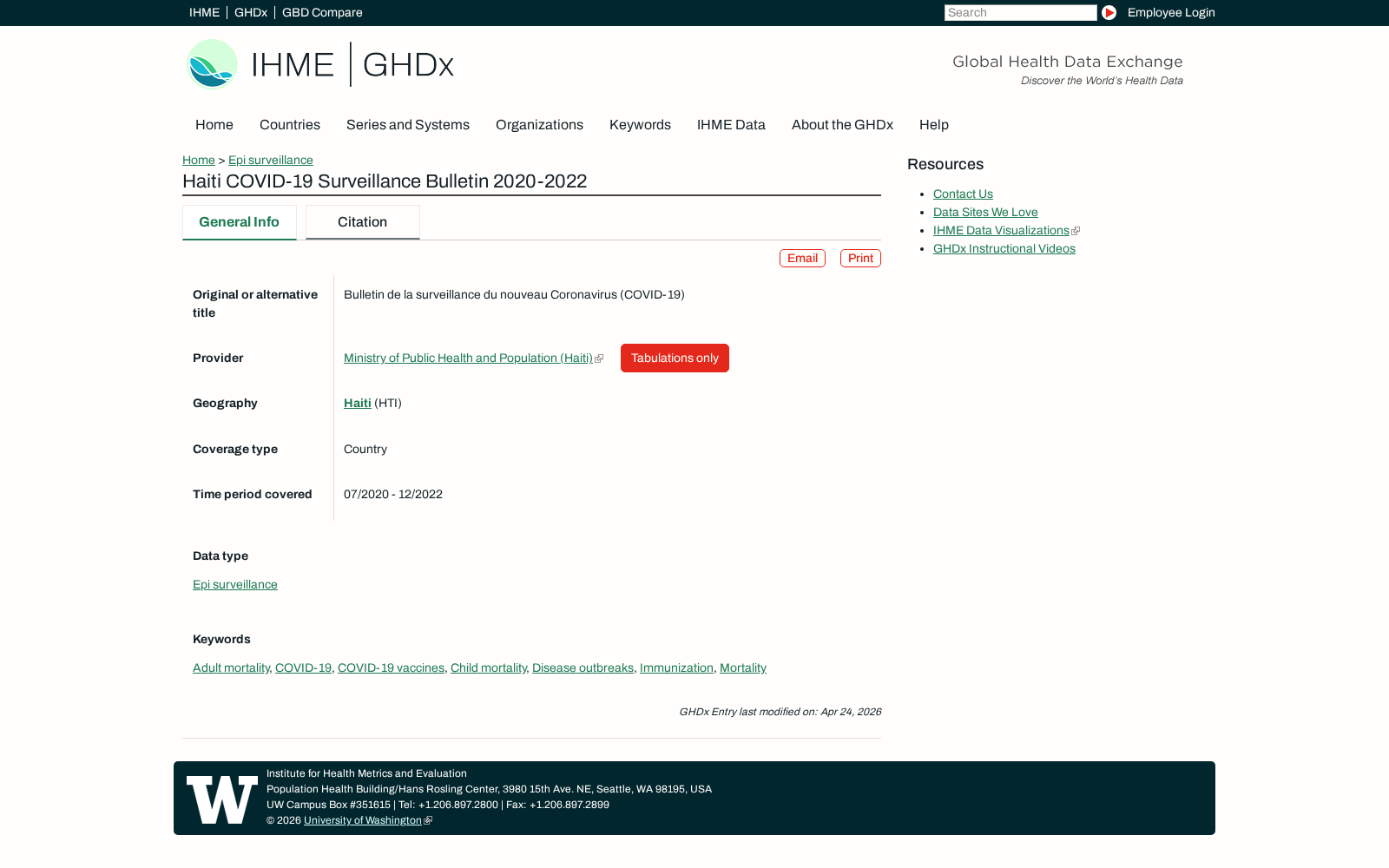Click the Print button
The width and height of the screenshot is (1389, 868).
point(860,259)
